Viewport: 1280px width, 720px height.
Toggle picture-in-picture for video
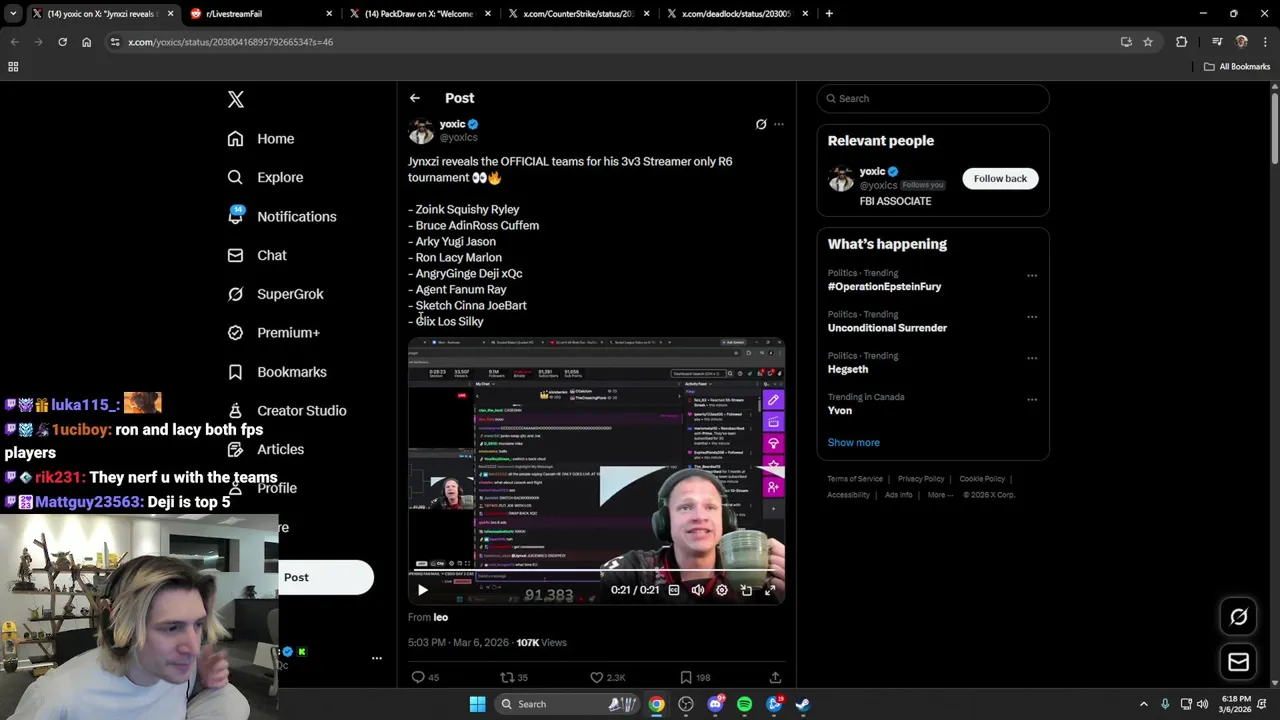coord(746,590)
